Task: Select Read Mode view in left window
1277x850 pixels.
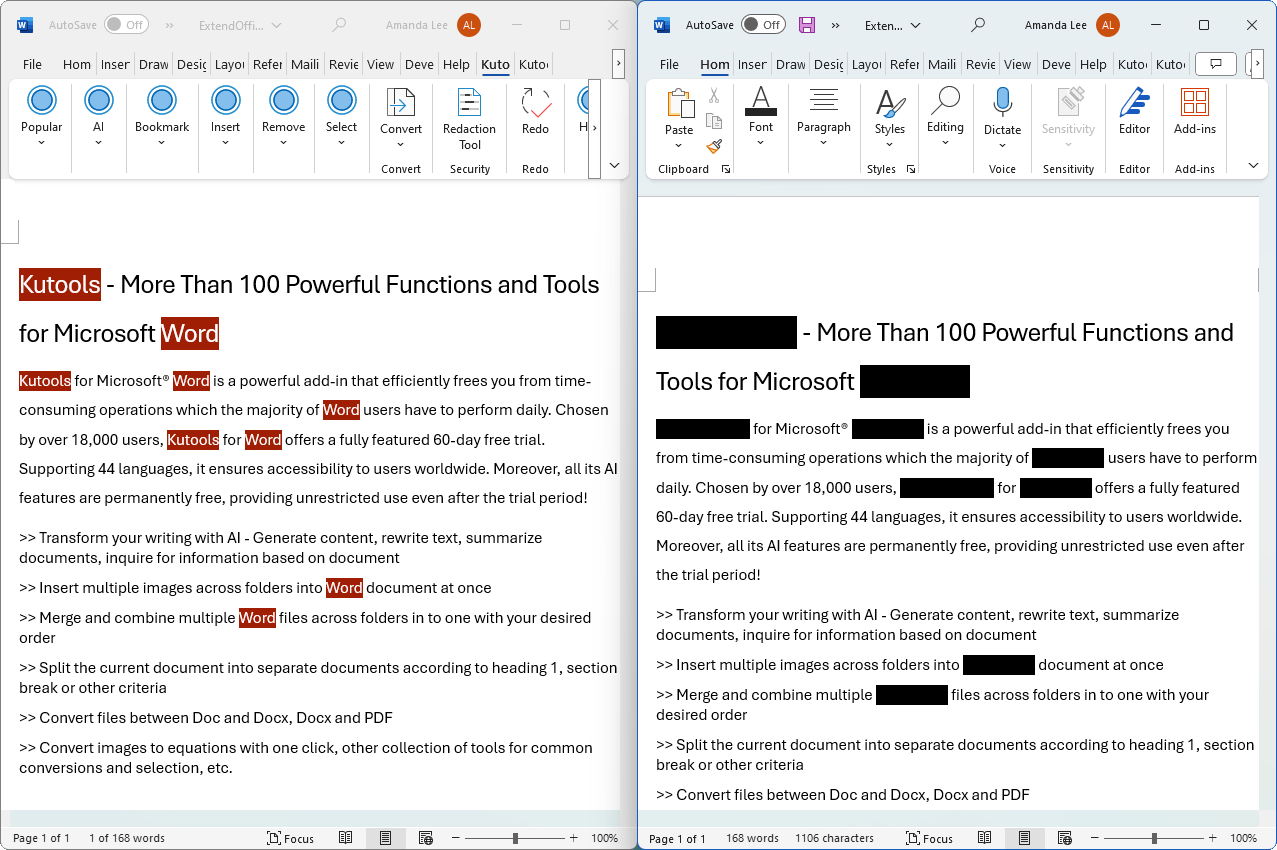Action: coord(346,838)
